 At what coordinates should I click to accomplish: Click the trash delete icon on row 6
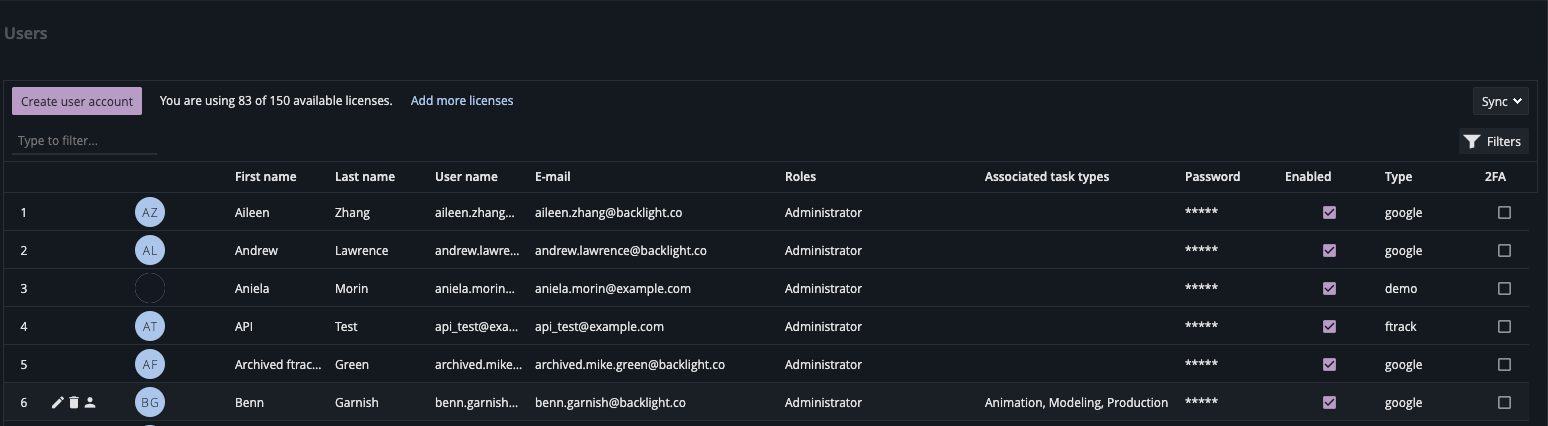[x=74, y=402]
